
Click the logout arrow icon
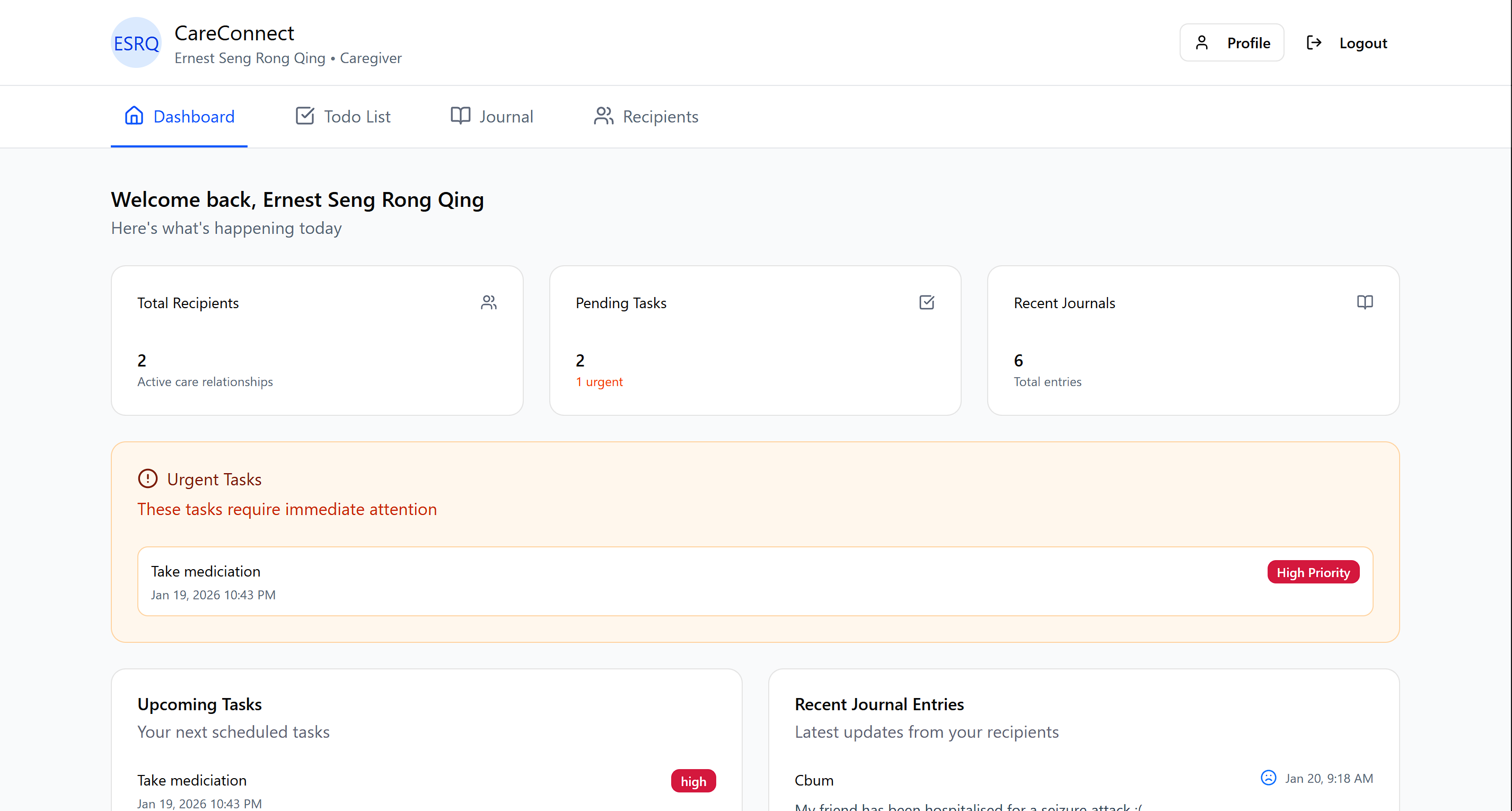[x=1314, y=43]
